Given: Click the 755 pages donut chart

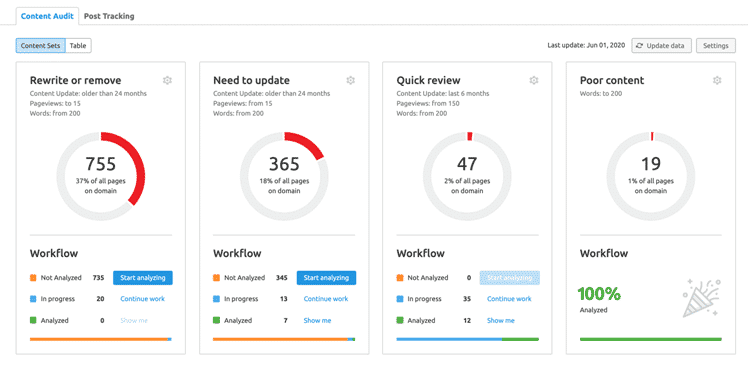Looking at the screenshot, I should [x=101, y=176].
